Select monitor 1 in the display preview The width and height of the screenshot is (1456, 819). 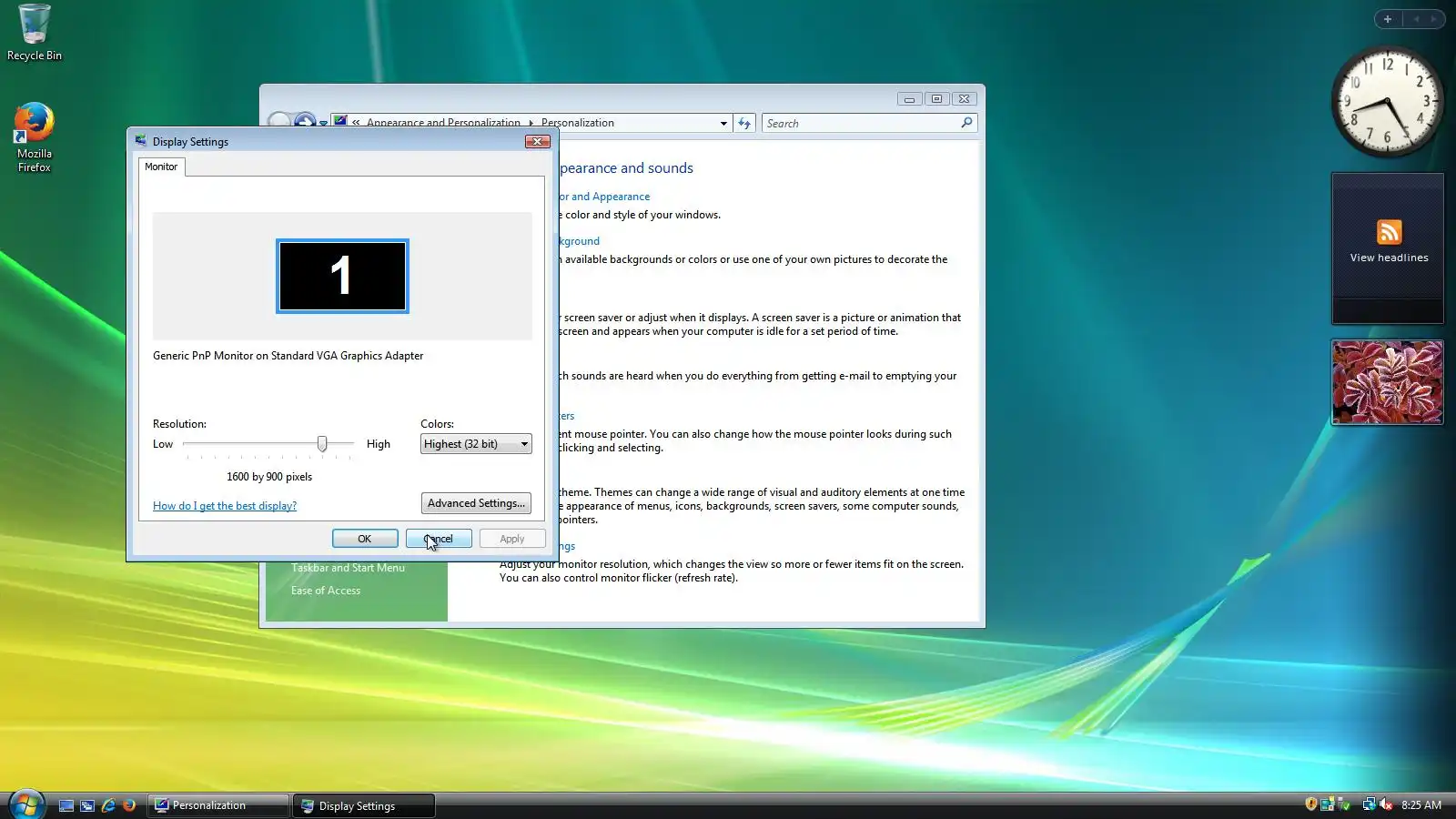click(342, 276)
